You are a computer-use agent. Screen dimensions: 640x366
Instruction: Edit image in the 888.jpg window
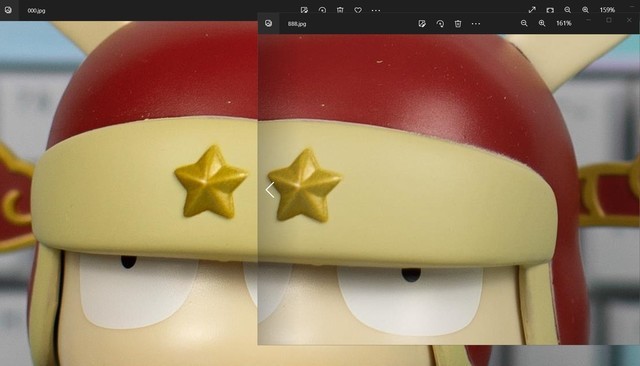422,23
